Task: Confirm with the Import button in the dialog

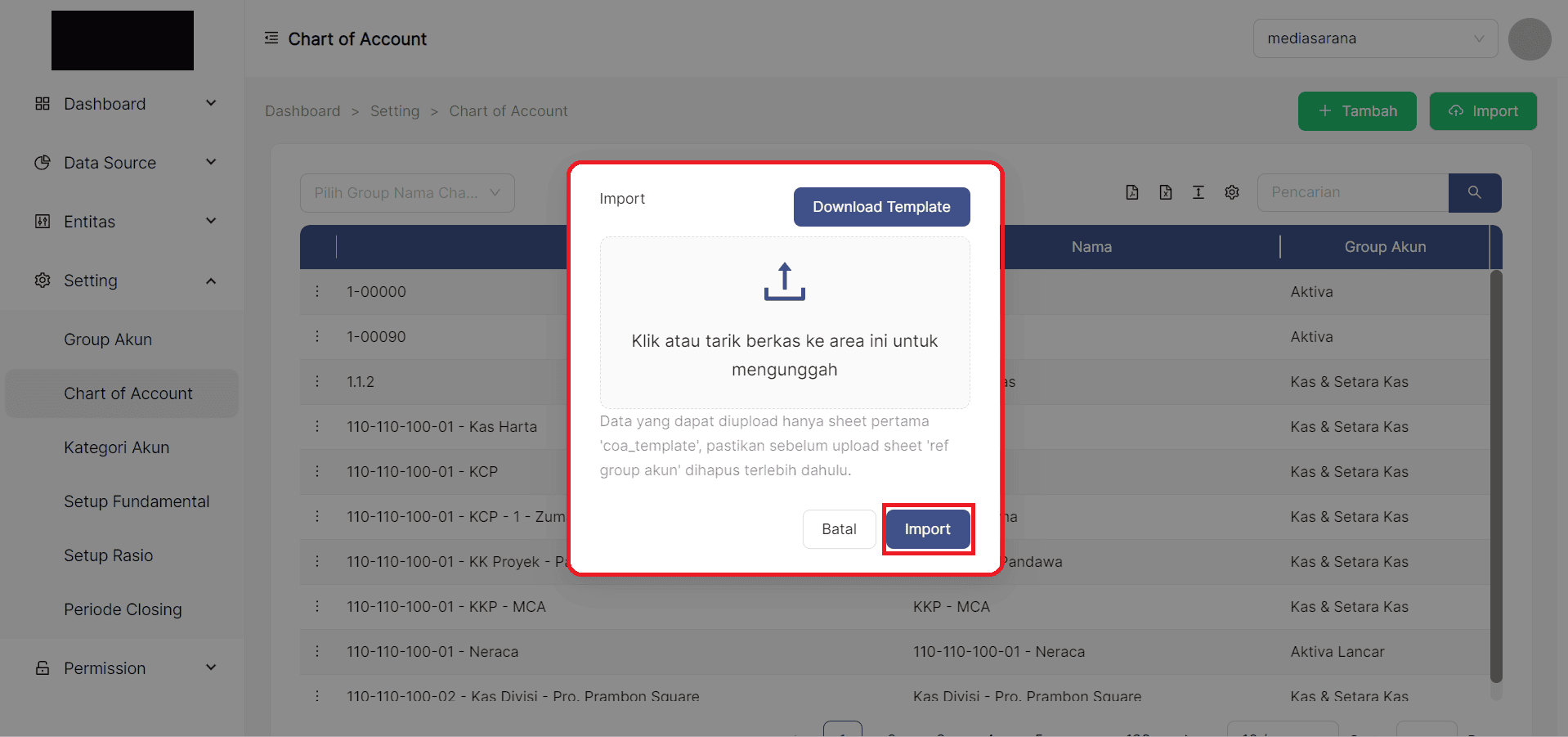Action: (927, 529)
